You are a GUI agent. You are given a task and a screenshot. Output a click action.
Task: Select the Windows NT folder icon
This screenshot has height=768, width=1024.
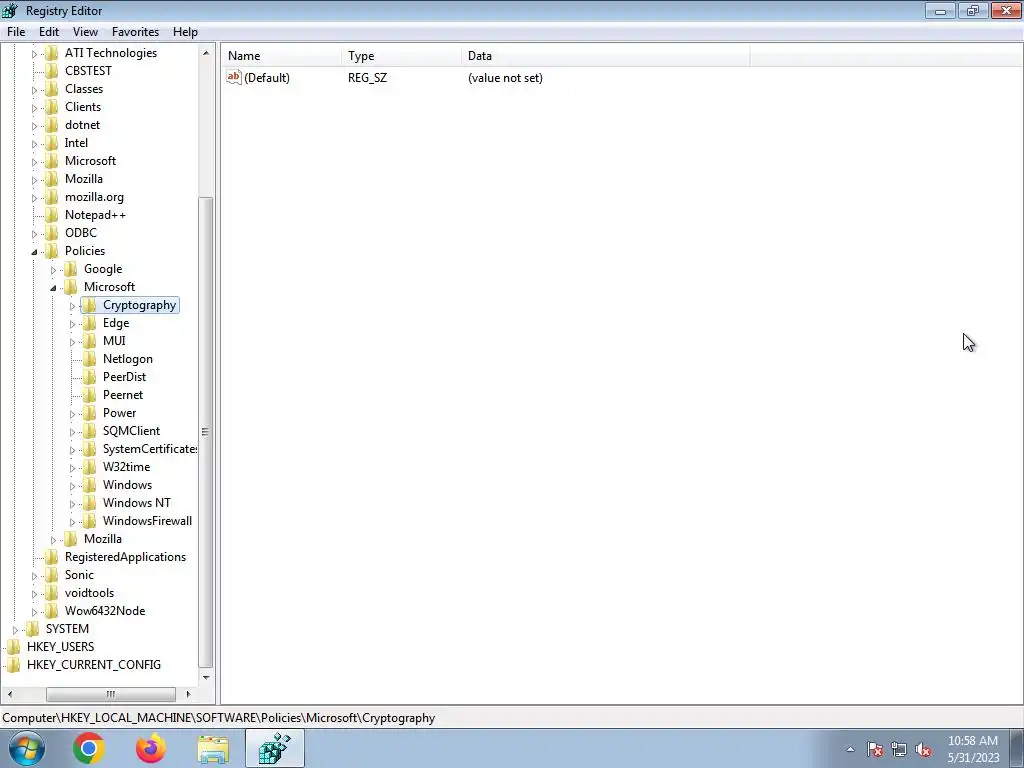(x=89, y=503)
